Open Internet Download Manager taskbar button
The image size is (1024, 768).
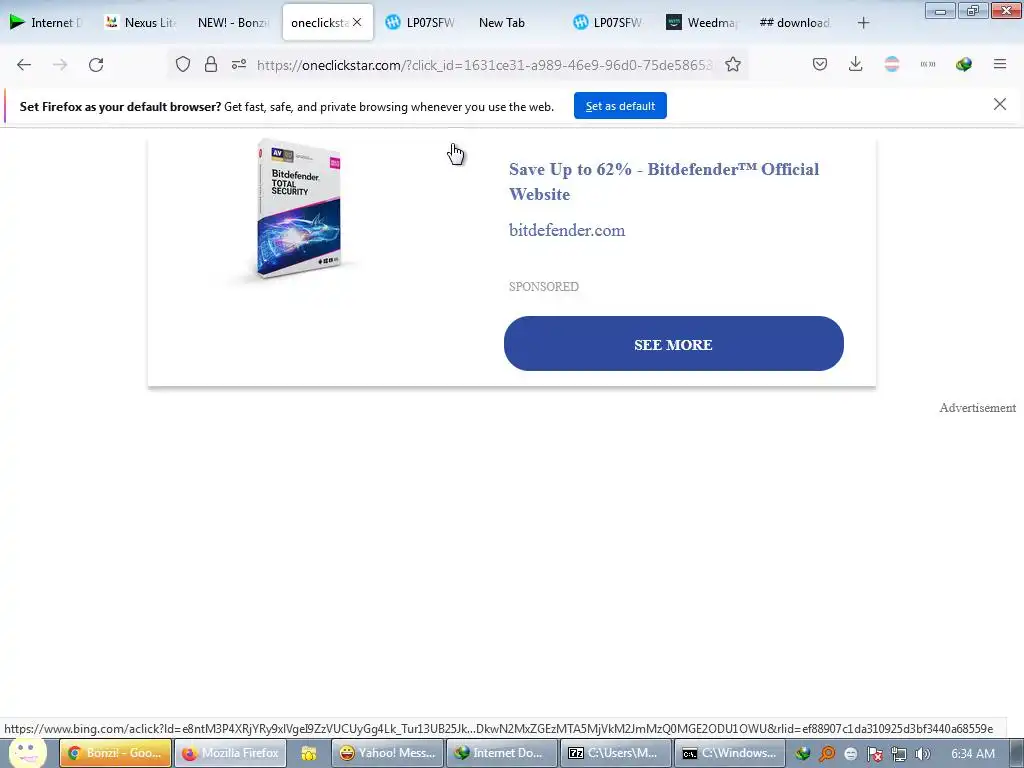pyautogui.click(x=502, y=753)
